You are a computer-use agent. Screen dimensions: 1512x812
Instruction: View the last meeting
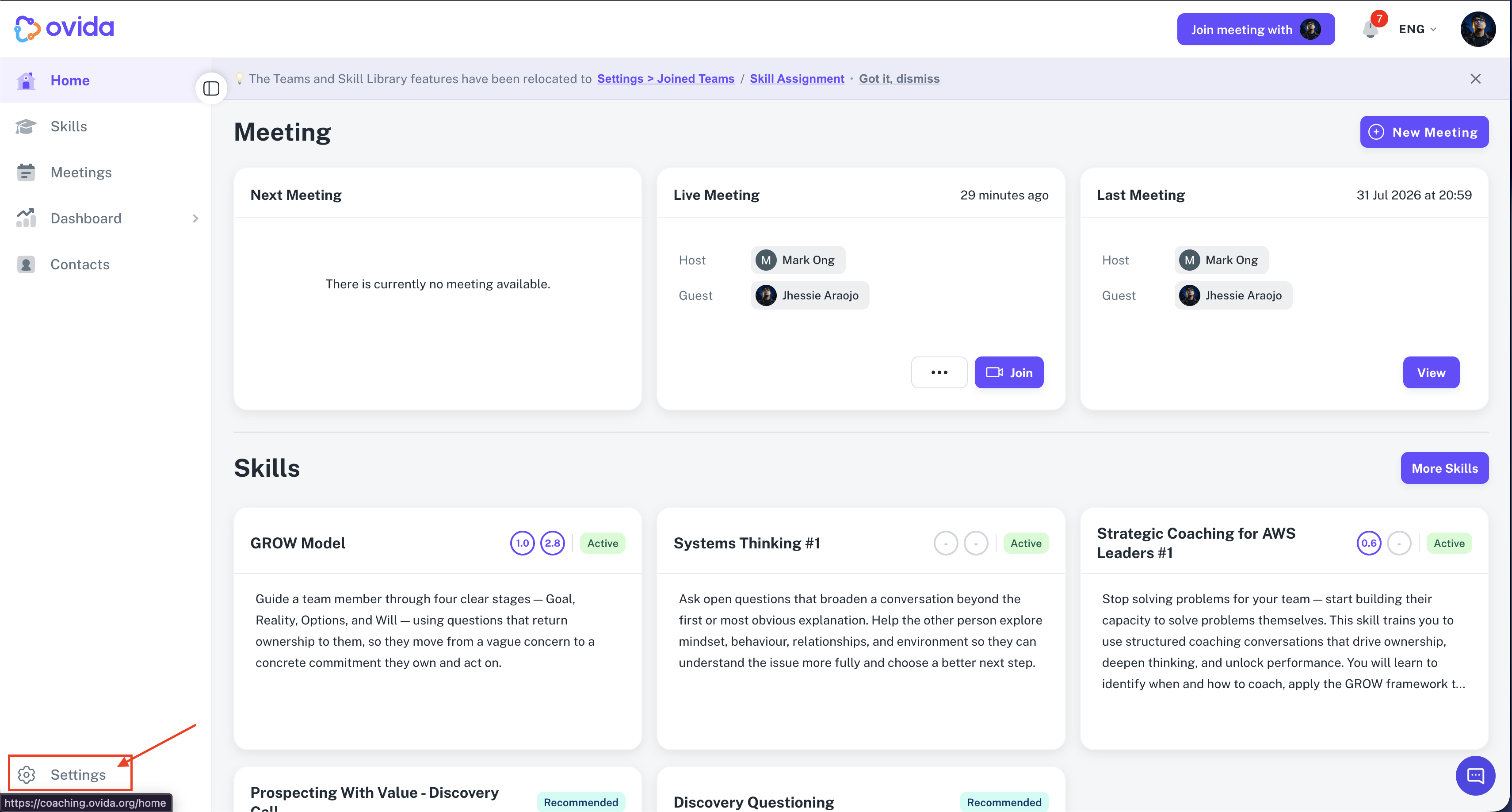1431,372
